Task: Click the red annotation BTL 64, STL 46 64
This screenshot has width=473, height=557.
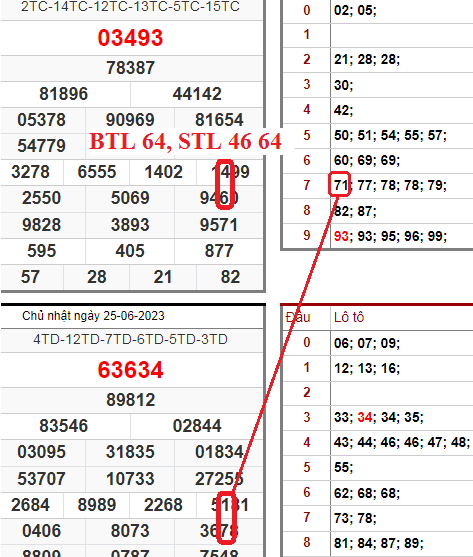Action: click(x=185, y=141)
